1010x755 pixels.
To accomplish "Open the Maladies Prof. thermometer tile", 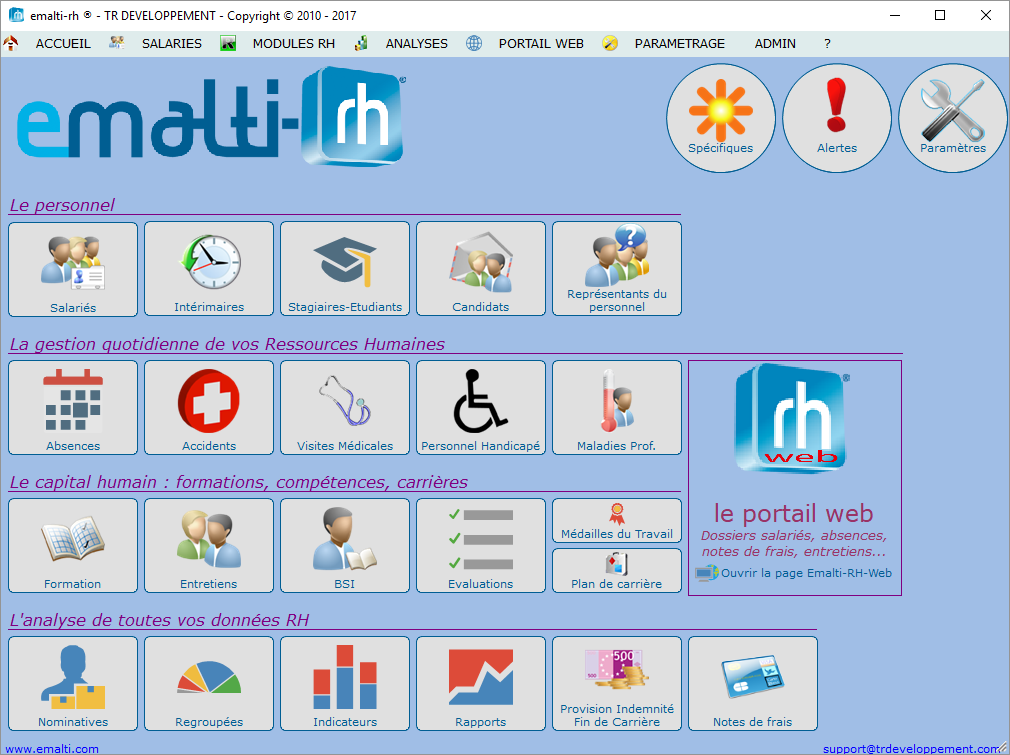I will tap(616, 407).
